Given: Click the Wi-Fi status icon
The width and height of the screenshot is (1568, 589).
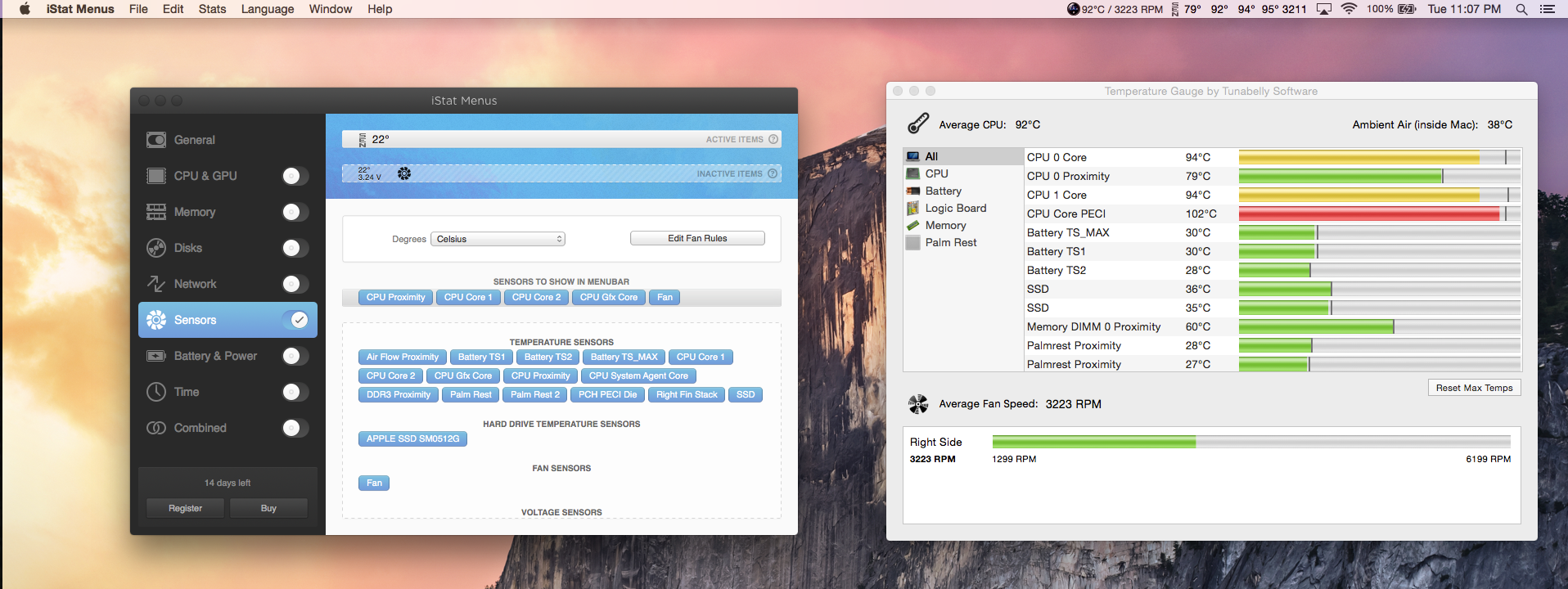Looking at the screenshot, I should (x=1349, y=9).
